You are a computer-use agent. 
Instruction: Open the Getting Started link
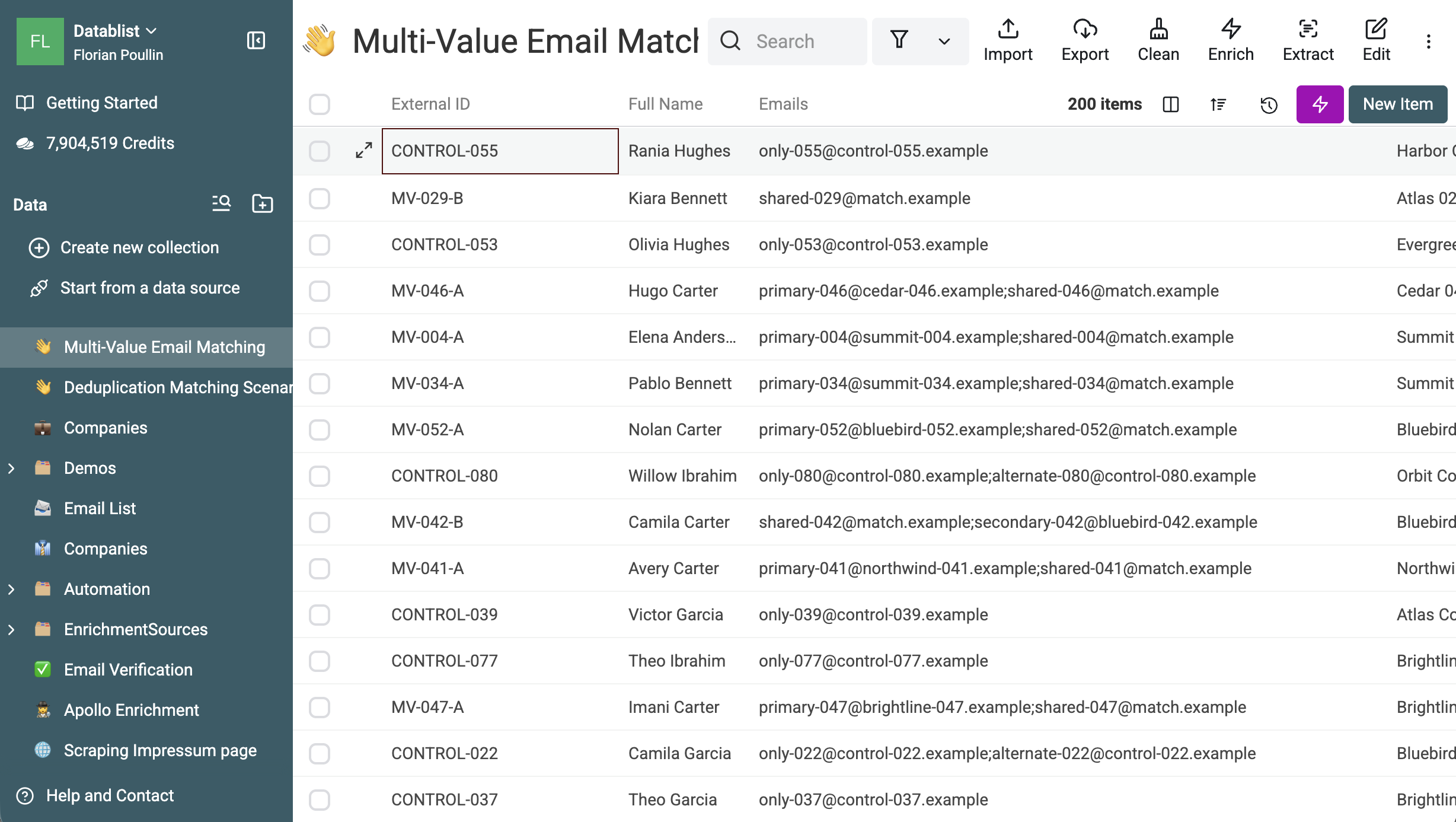(102, 103)
